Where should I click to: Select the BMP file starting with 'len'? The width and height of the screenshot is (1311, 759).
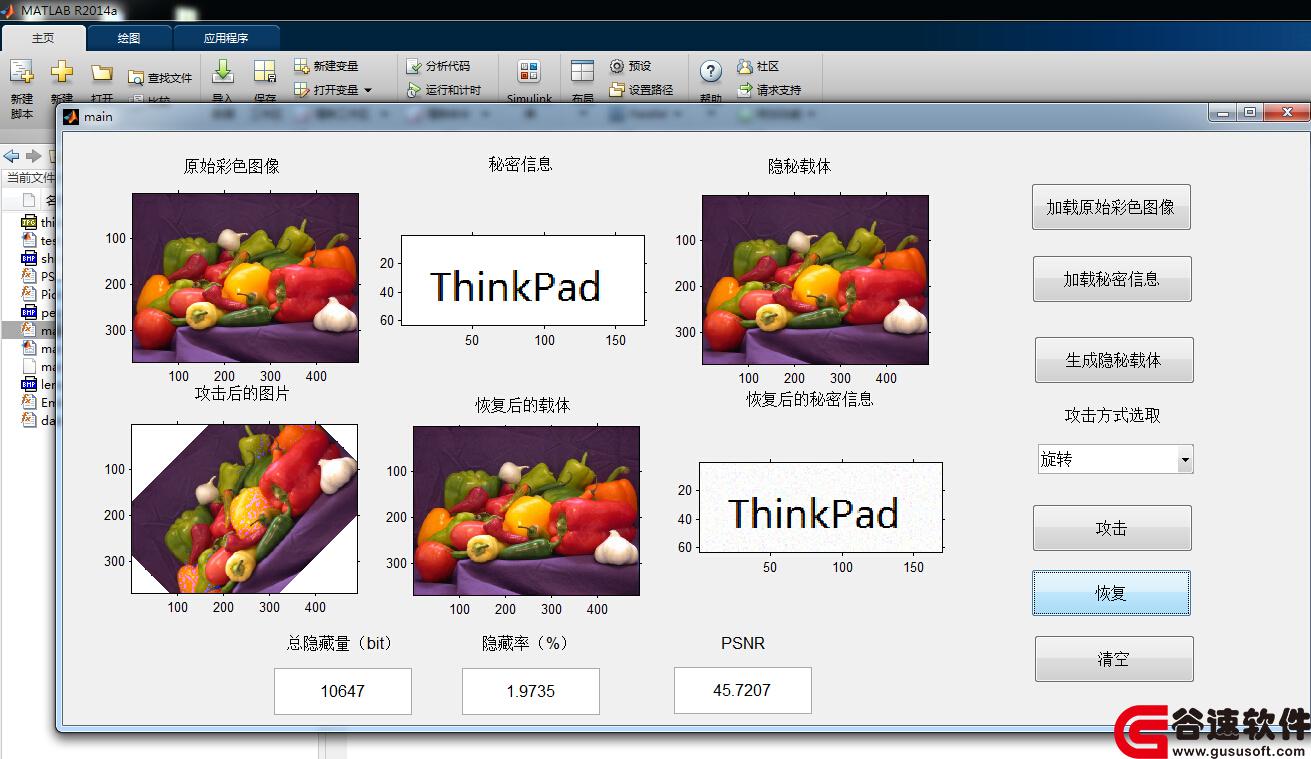click(37, 384)
